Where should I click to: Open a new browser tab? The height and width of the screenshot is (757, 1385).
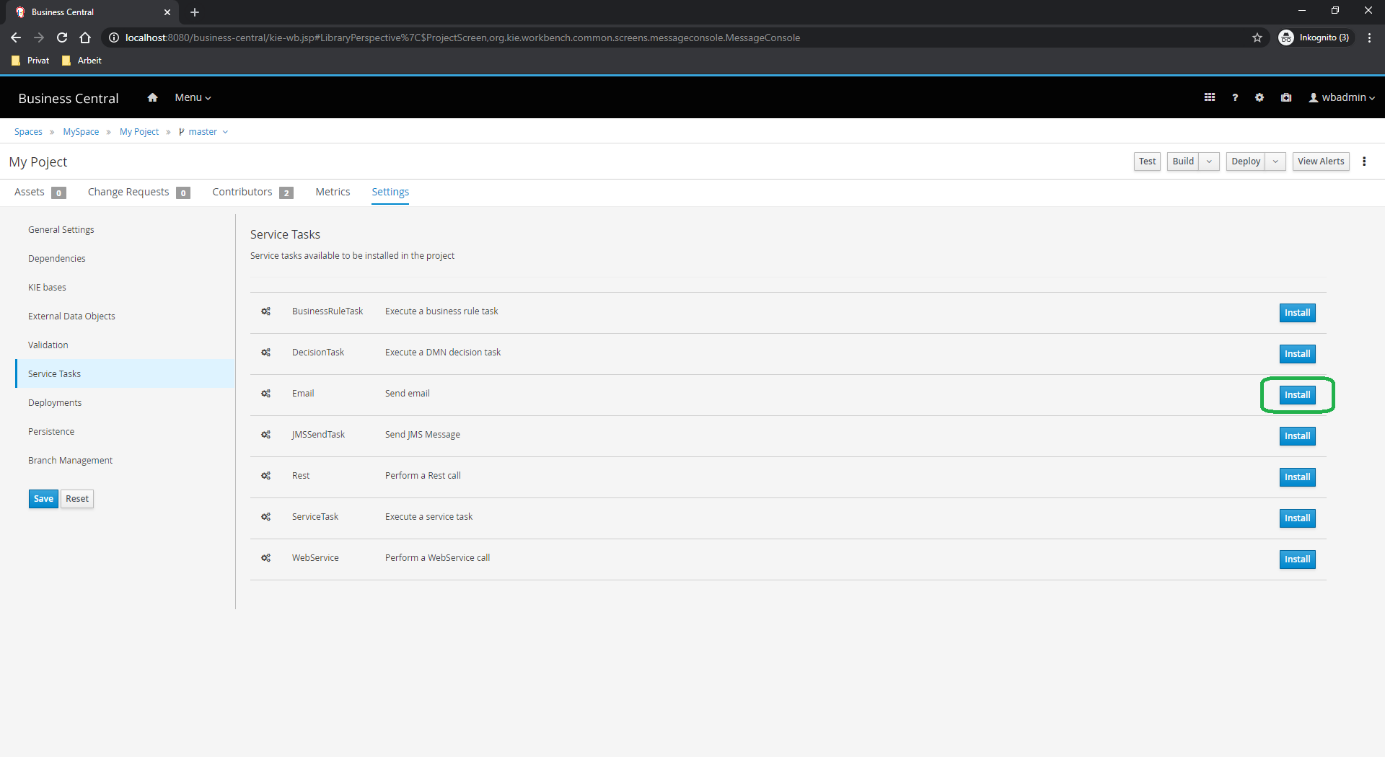[195, 12]
